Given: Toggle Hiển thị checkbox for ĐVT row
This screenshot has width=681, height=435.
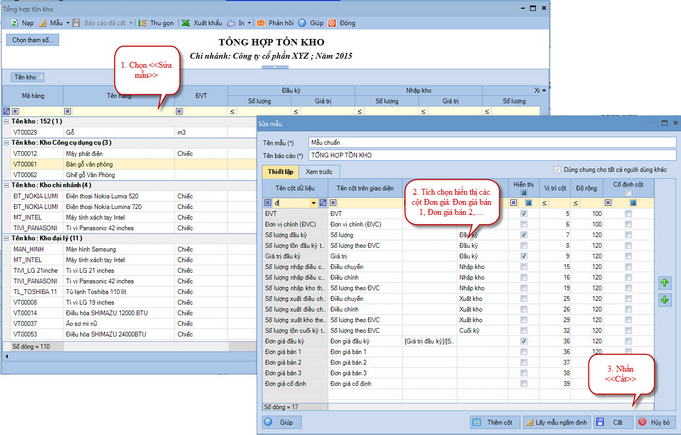Looking at the screenshot, I should [524, 214].
